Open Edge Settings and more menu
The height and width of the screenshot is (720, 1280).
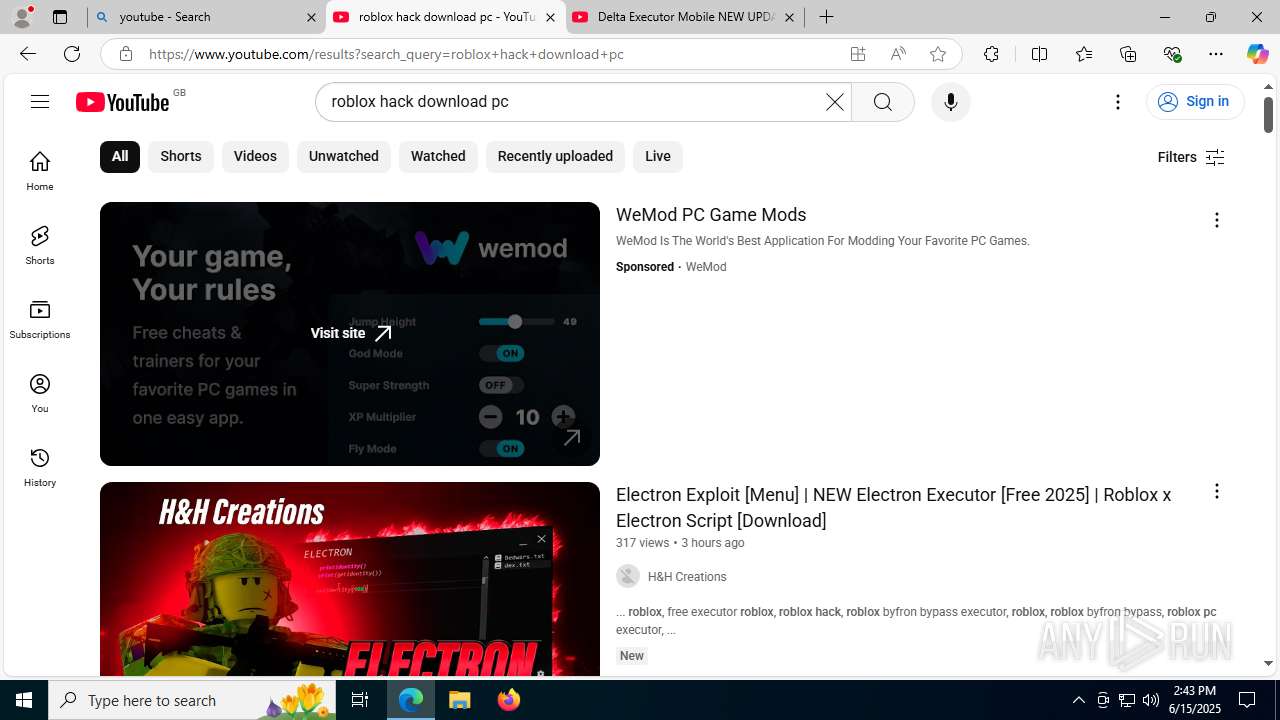tap(1216, 54)
